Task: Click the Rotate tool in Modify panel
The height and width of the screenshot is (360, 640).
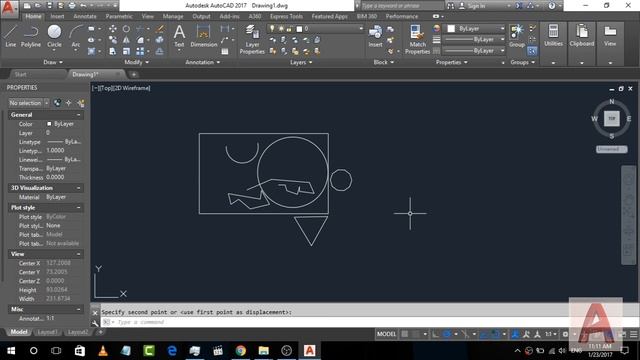Action: [x=126, y=29]
